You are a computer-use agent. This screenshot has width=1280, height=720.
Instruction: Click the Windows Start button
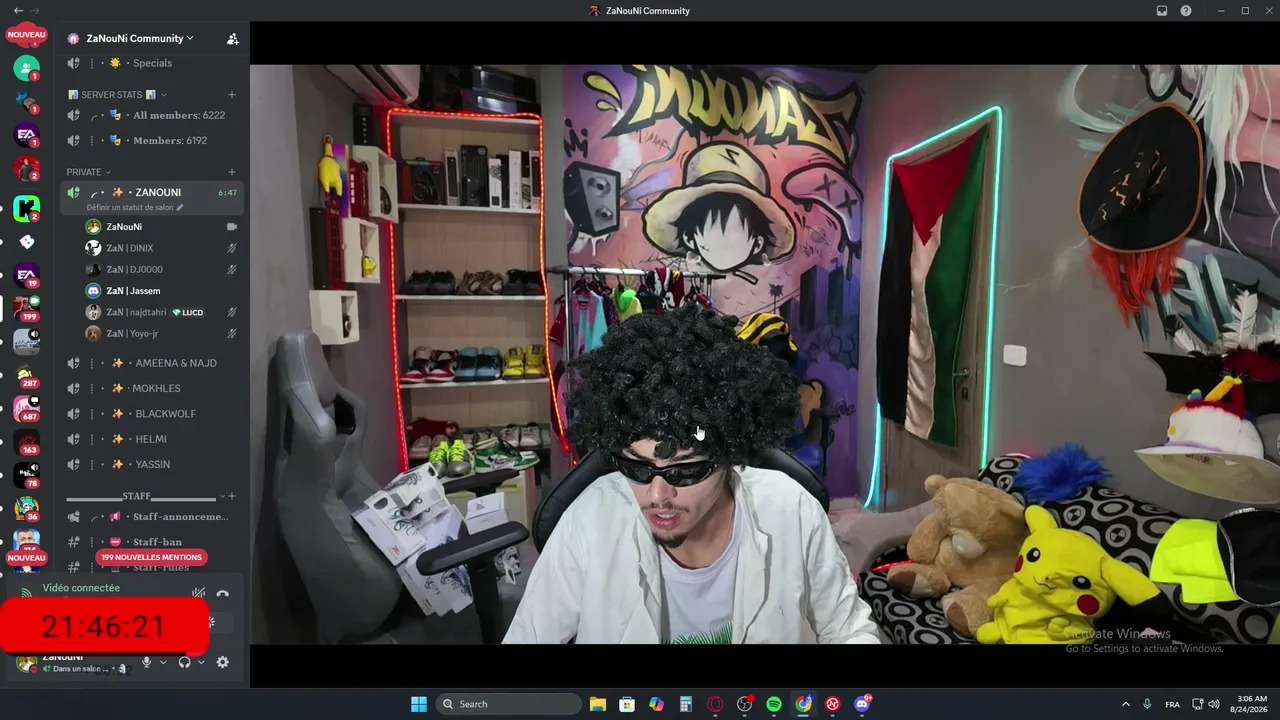pyautogui.click(x=419, y=704)
